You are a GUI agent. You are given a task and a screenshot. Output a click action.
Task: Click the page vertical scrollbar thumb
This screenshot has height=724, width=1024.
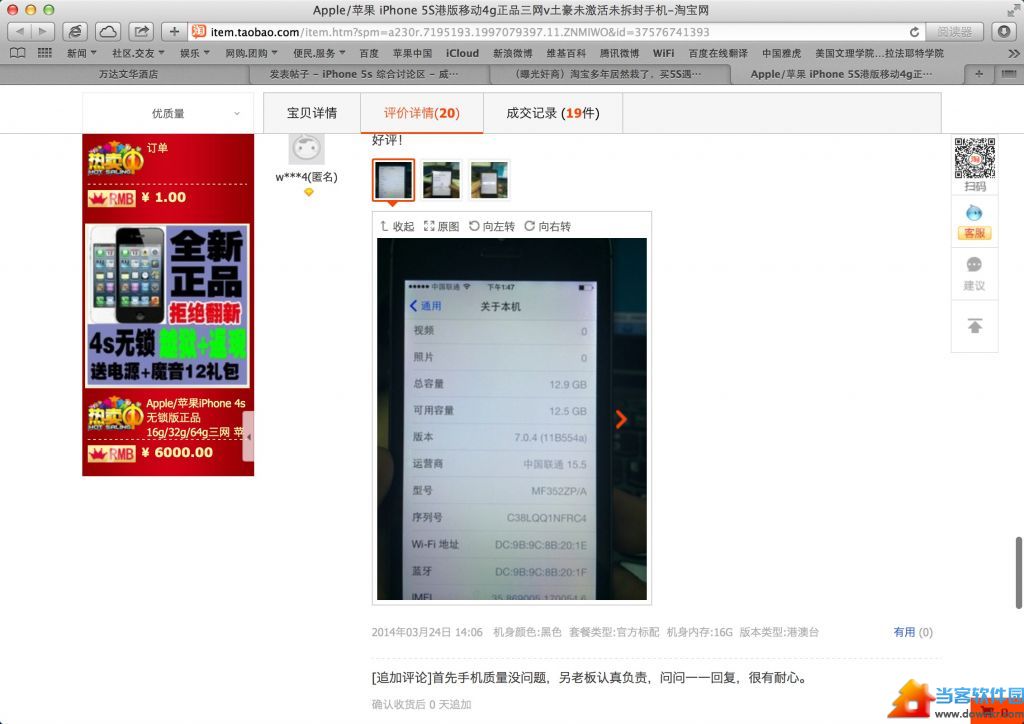click(x=1017, y=573)
